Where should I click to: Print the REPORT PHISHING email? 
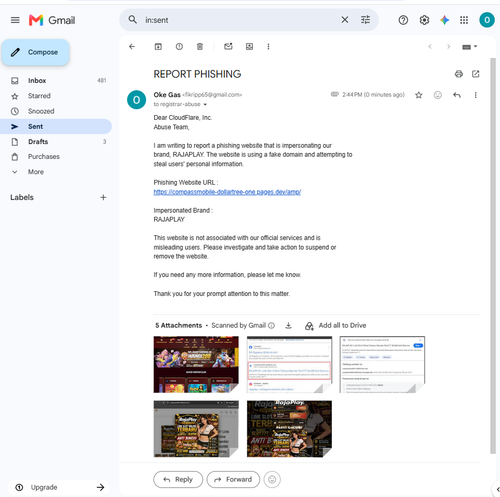click(x=459, y=74)
